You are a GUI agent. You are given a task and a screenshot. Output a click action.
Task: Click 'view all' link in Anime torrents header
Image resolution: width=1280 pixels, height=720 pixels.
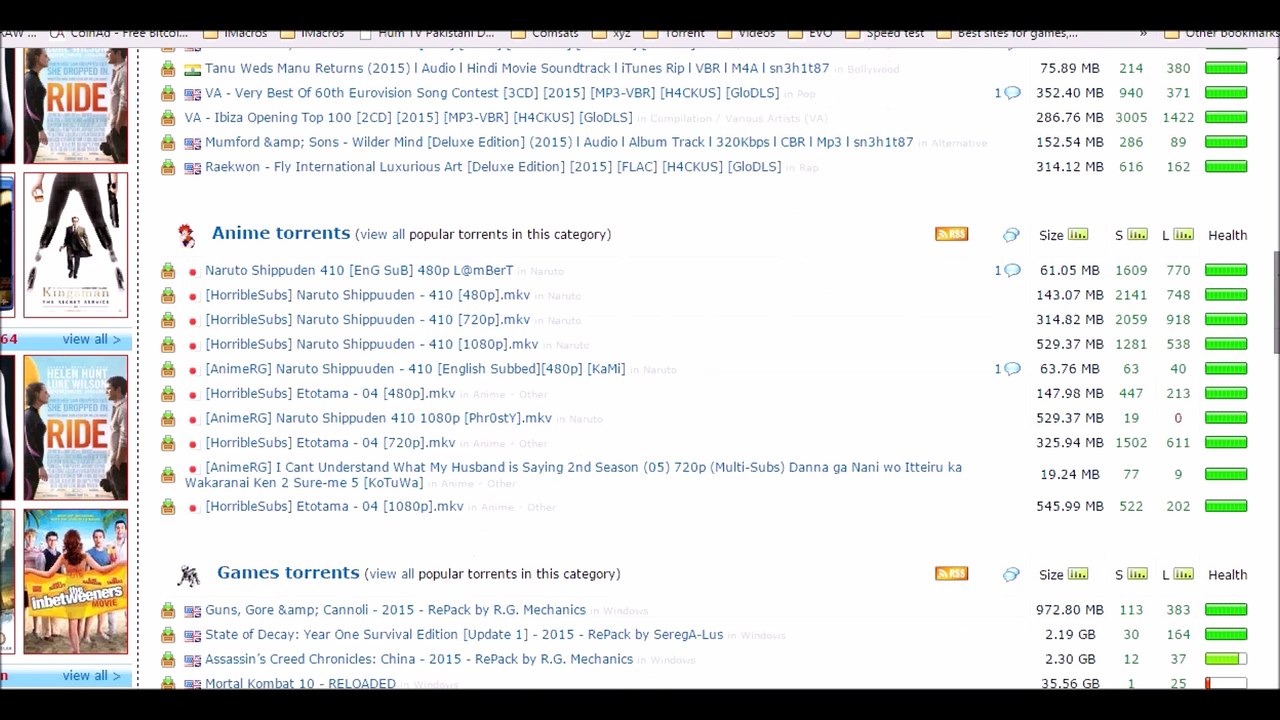[382, 234]
